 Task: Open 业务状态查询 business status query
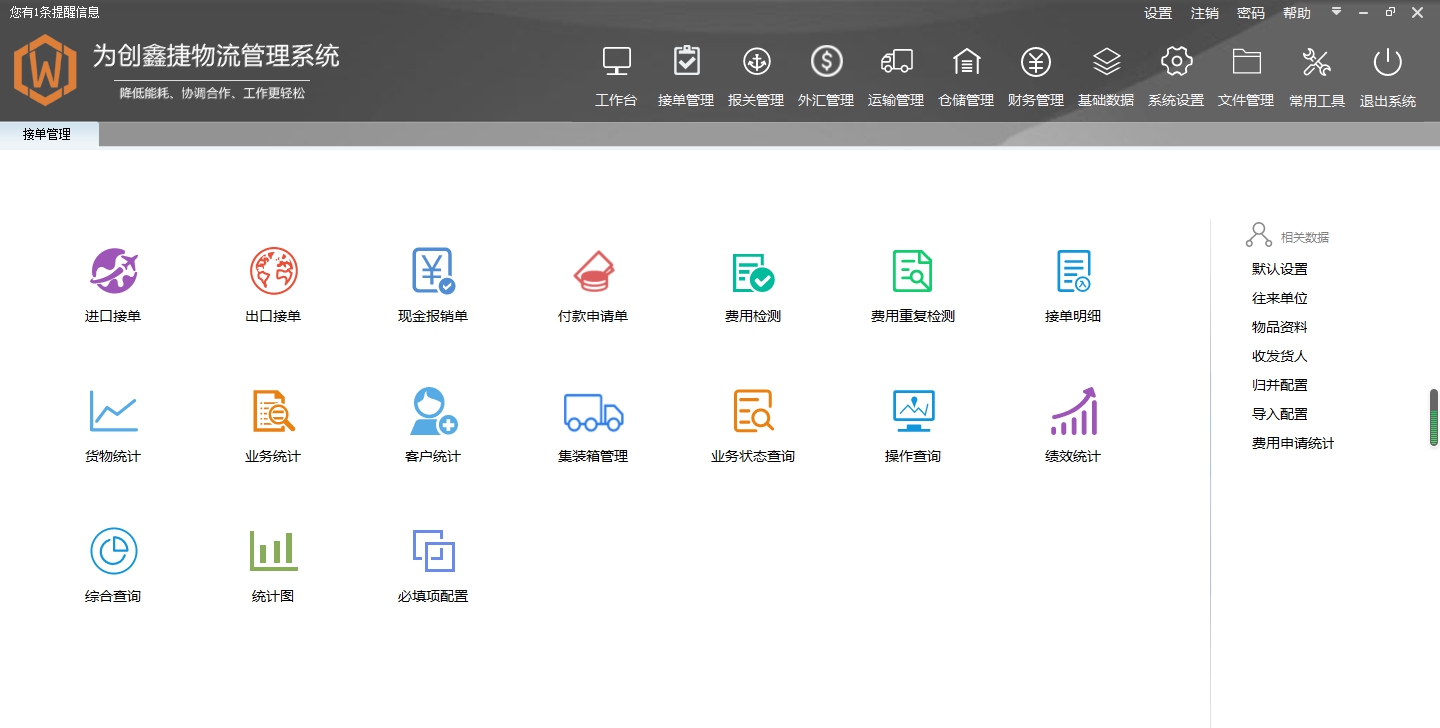click(x=751, y=423)
